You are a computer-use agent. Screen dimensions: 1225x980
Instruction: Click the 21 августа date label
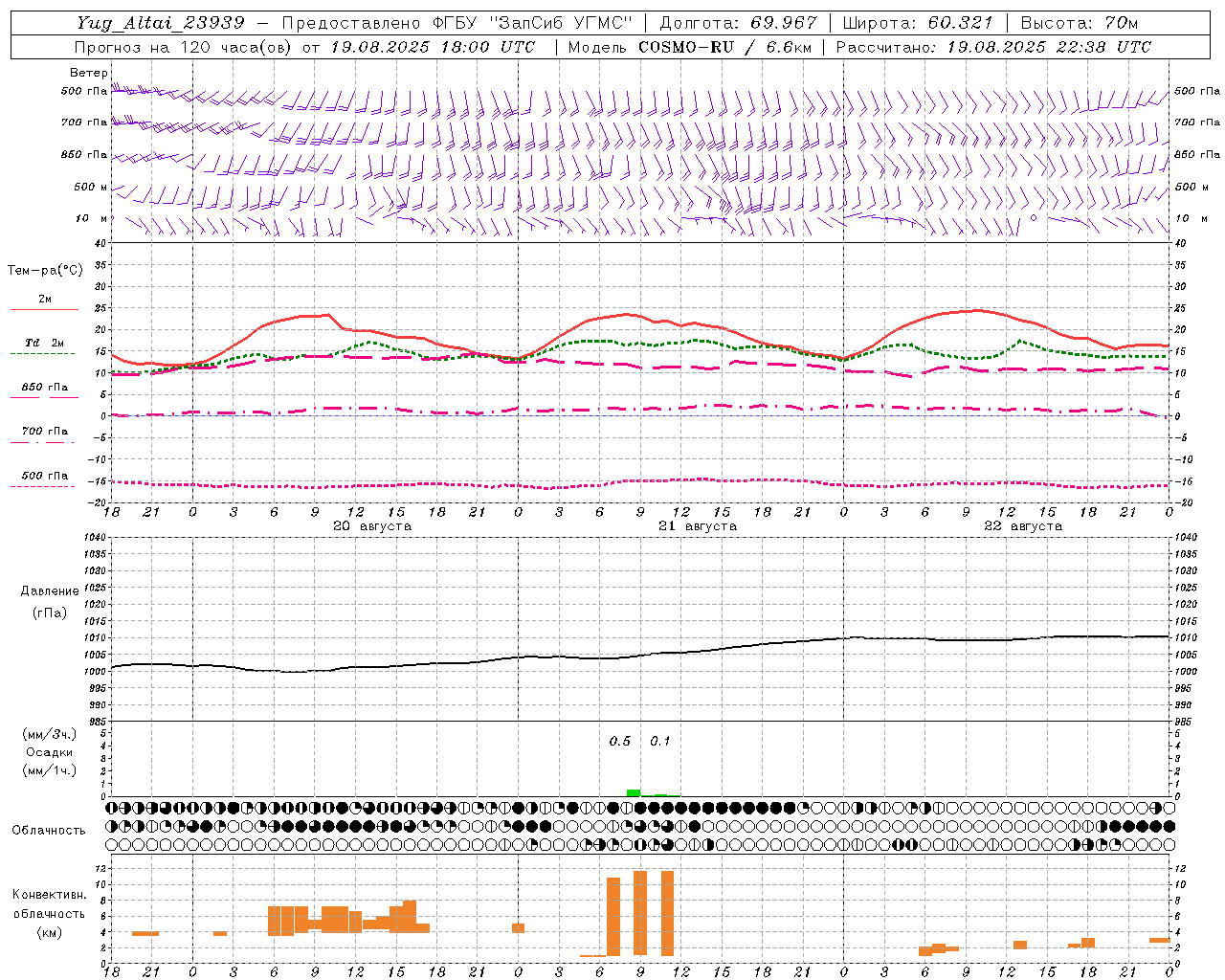pyautogui.click(x=698, y=526)
